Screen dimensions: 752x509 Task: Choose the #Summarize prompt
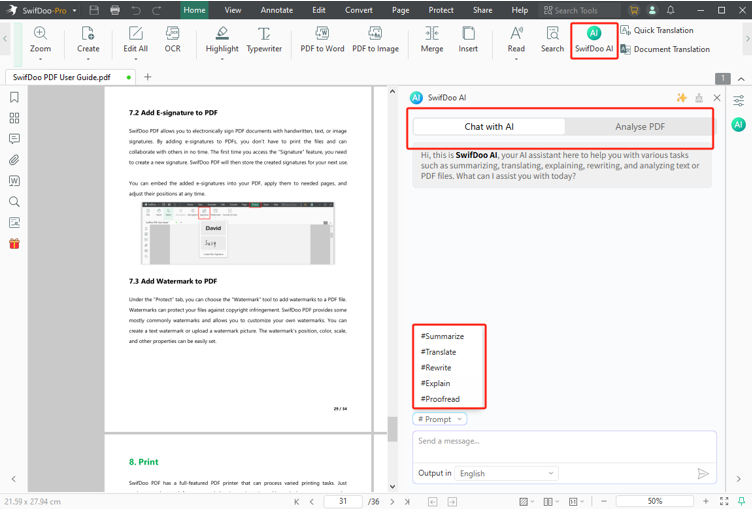(x=442, y=336)
